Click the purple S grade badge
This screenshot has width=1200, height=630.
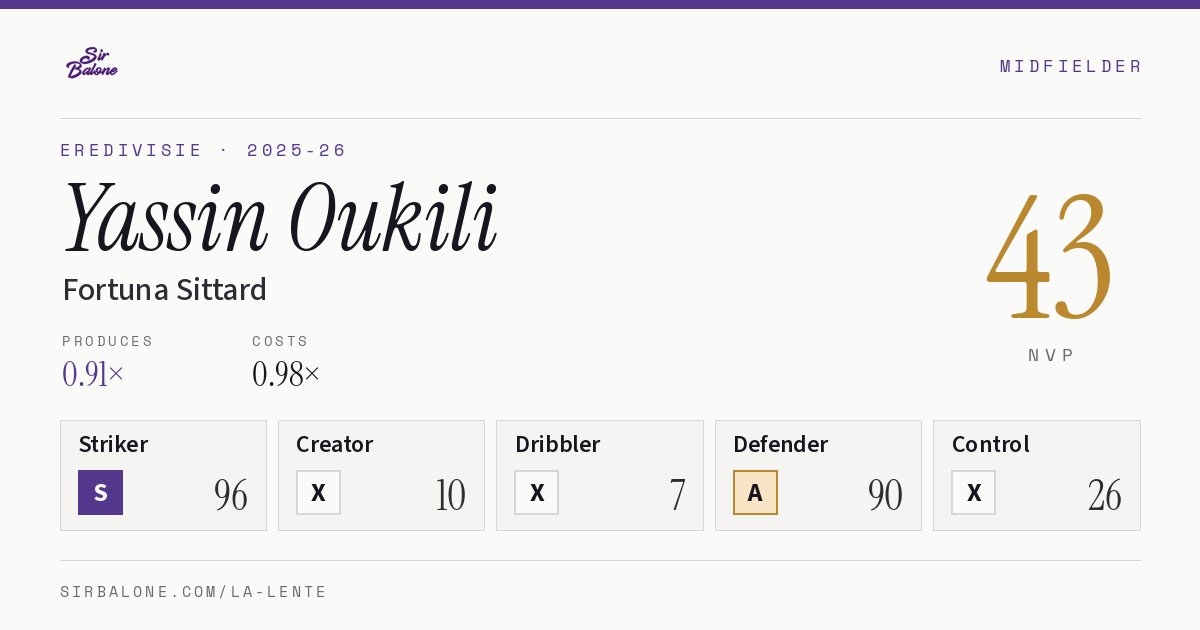tap(100, 492)
